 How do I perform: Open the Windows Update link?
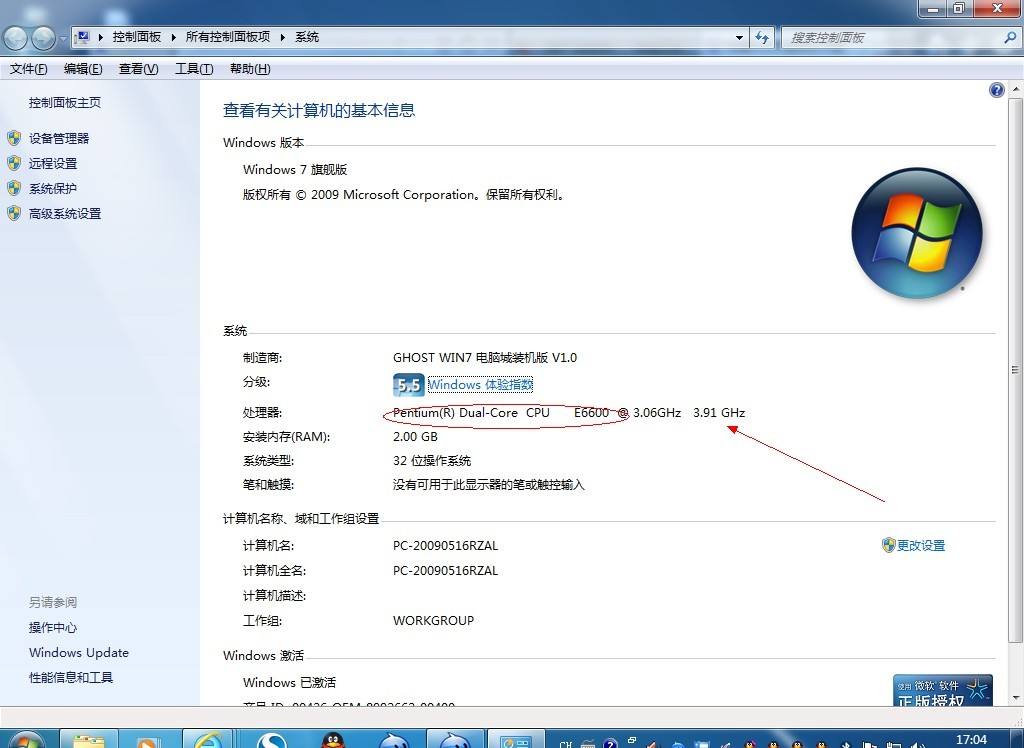pyautogui.click(x=79, y=653)
